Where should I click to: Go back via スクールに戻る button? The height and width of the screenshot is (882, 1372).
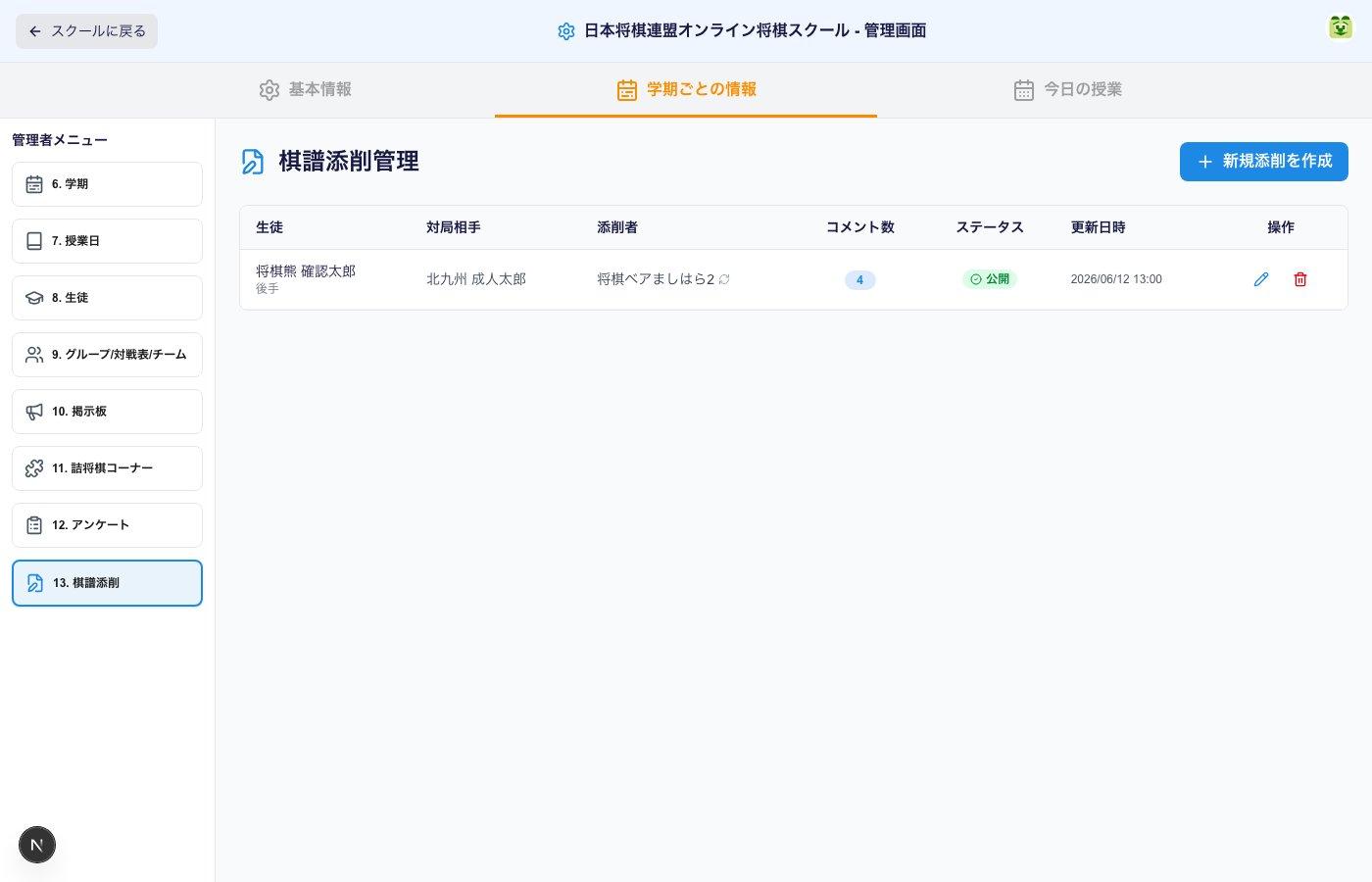(86, 31)
